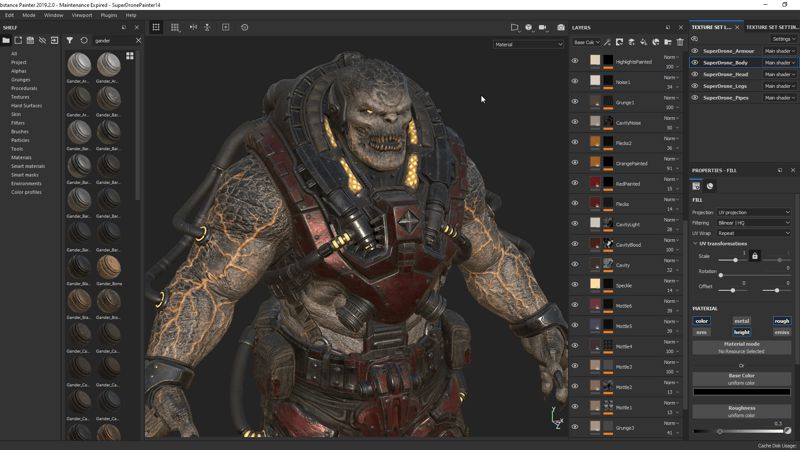The width and height of the screenshot is (800, 450).
Task: Toggle visibility of SuperDrone_Pipes texture set
Action: click(x=695, y=97)
